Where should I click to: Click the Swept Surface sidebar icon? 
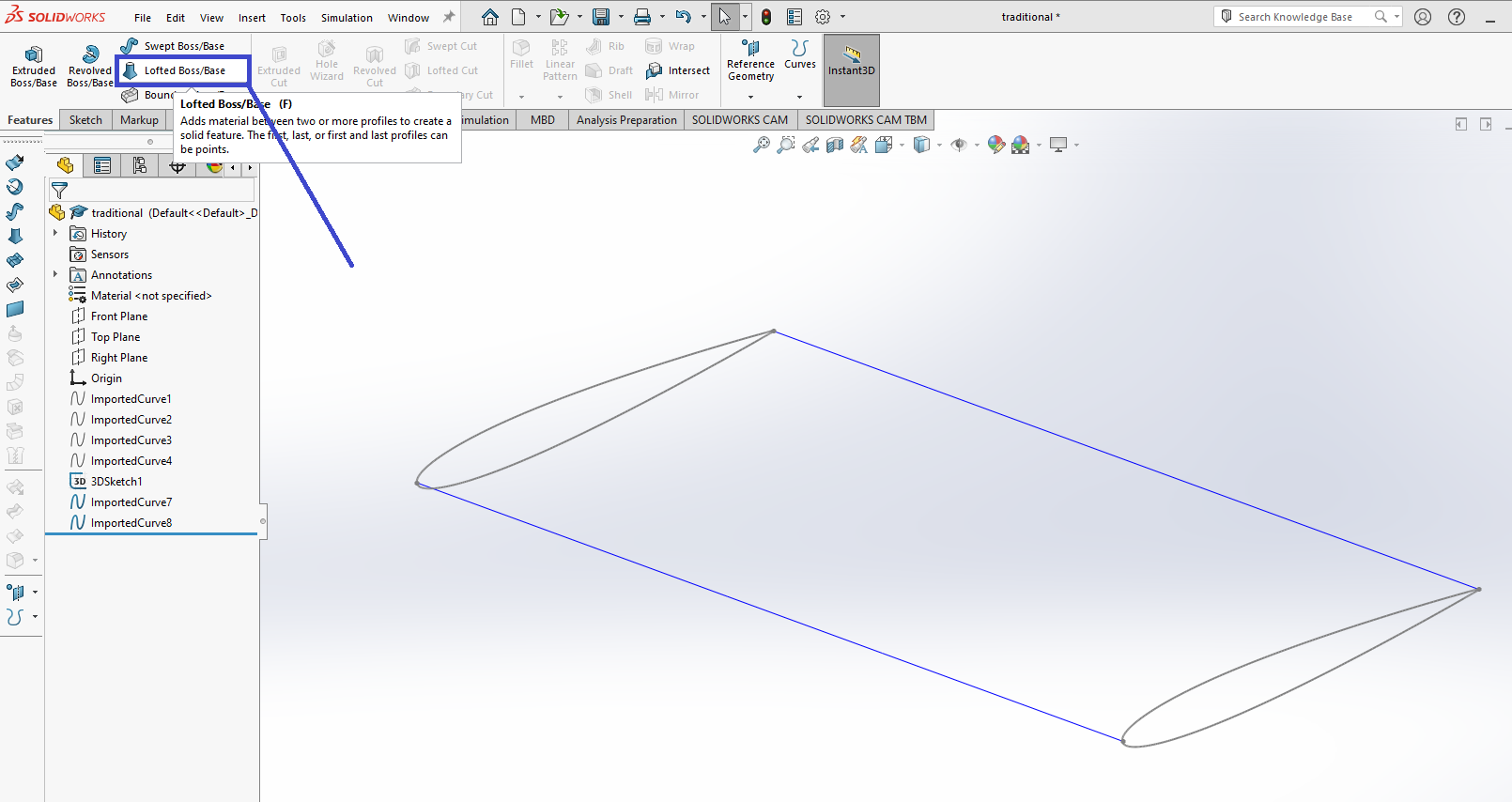pyautogui.click(x=15, y=212)
